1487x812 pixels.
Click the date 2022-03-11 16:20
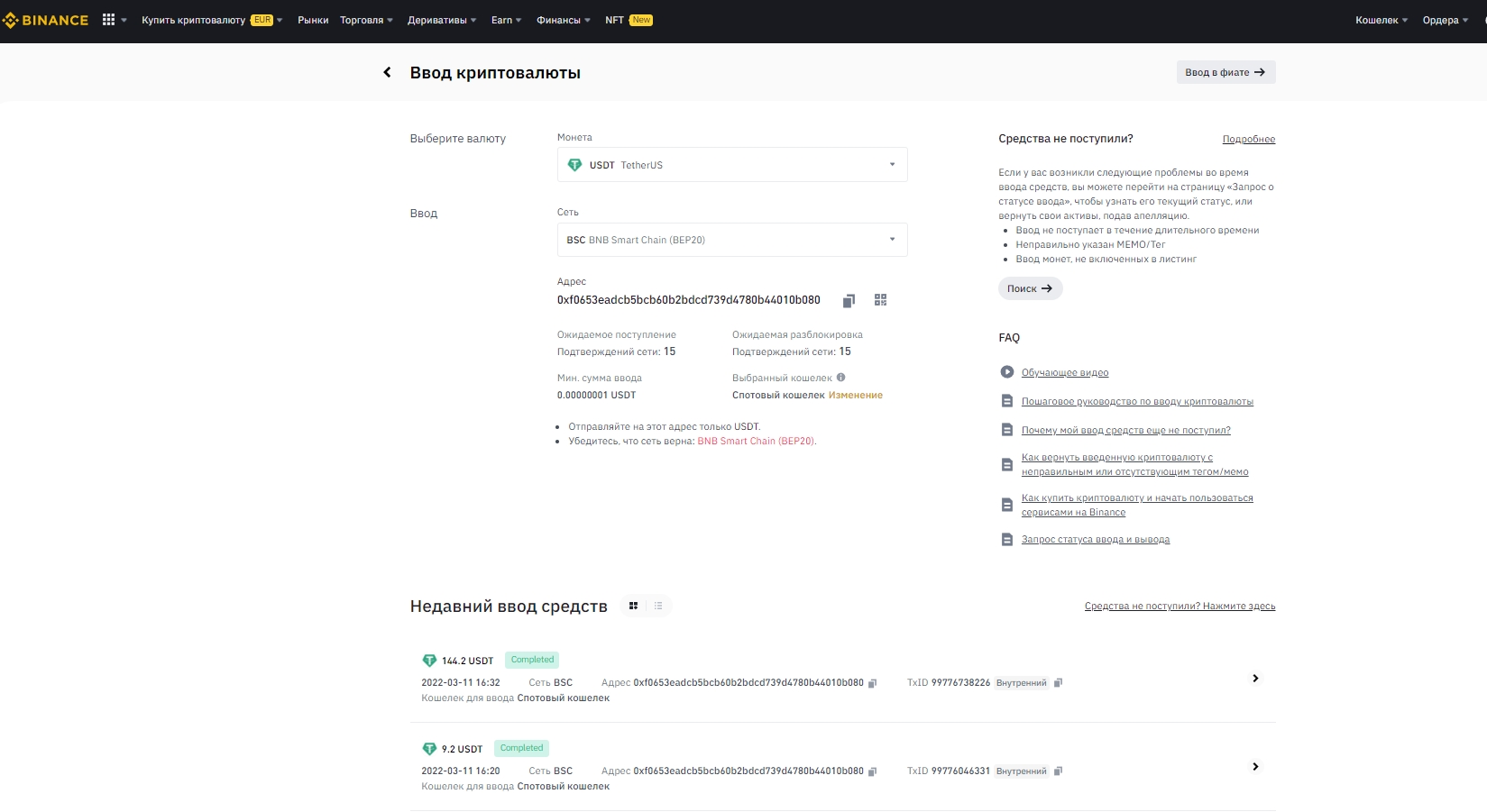coord(461,771)
